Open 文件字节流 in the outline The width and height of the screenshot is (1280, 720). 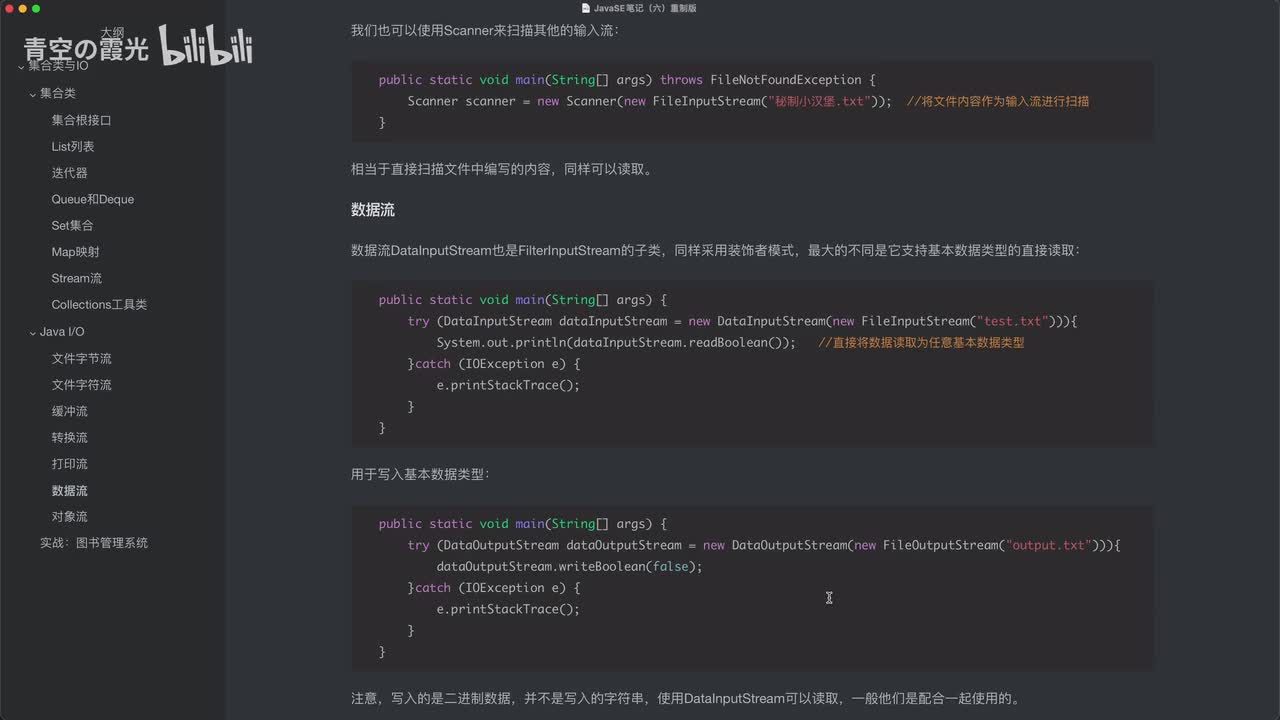click(x=81, y=358)
